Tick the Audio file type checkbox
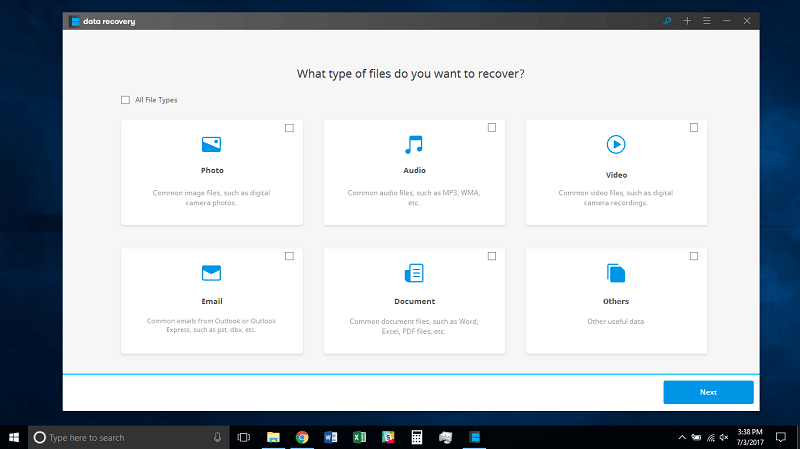 492,128
